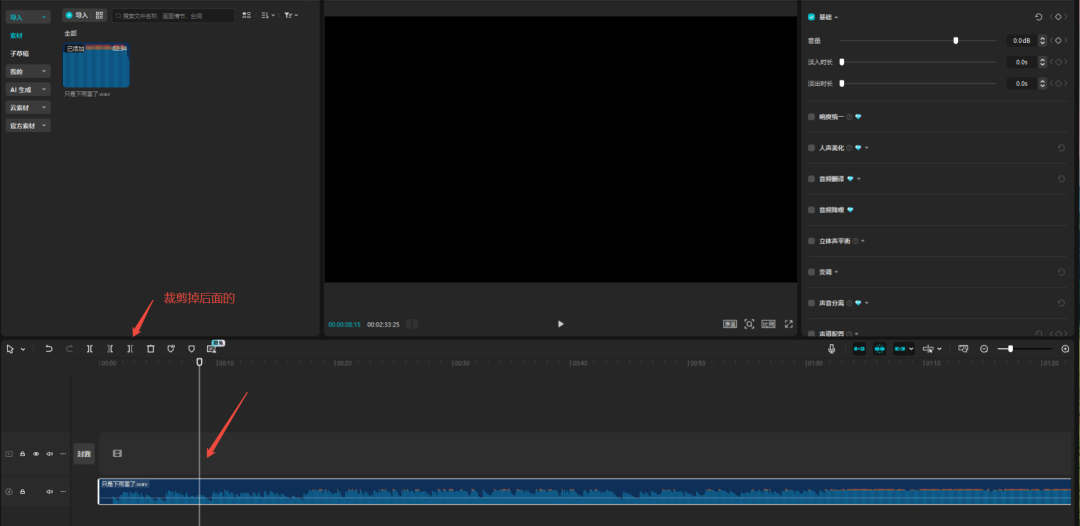Viewport: 1080px width, 526px height.
Task: Select 子草稿 in the left sidebar
Action: point(20,53)
